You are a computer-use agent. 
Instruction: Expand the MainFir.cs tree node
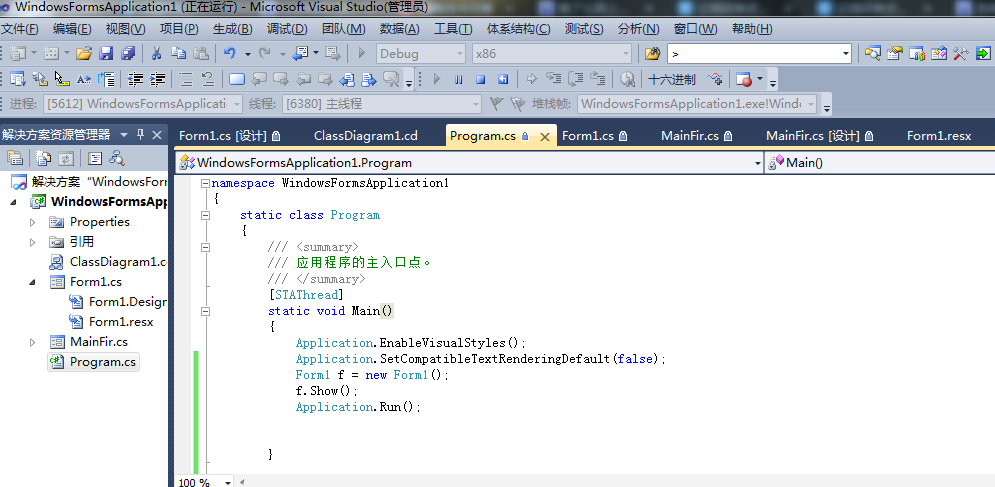click(x=33, y=342)
